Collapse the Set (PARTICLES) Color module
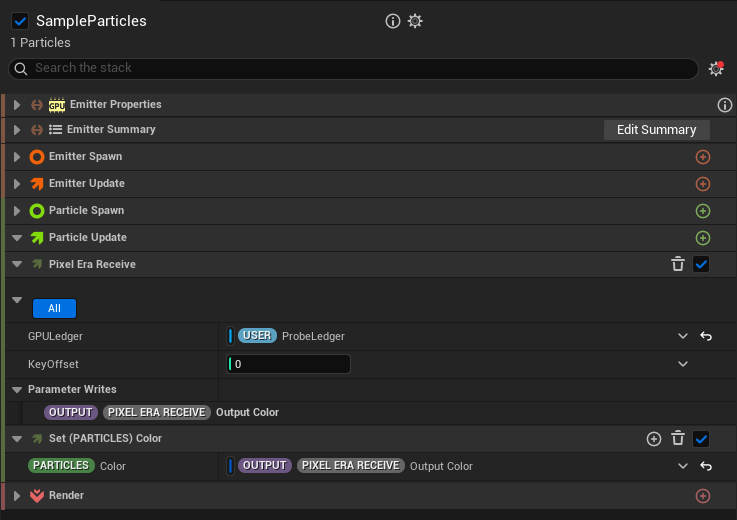The width and height of the screenshot is (737, 520). (17, 439)
